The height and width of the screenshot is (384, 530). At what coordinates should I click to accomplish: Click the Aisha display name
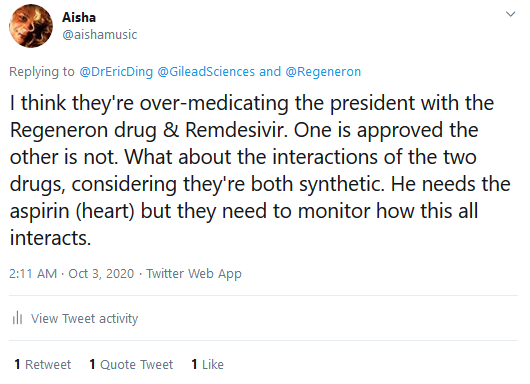(79, 17)
